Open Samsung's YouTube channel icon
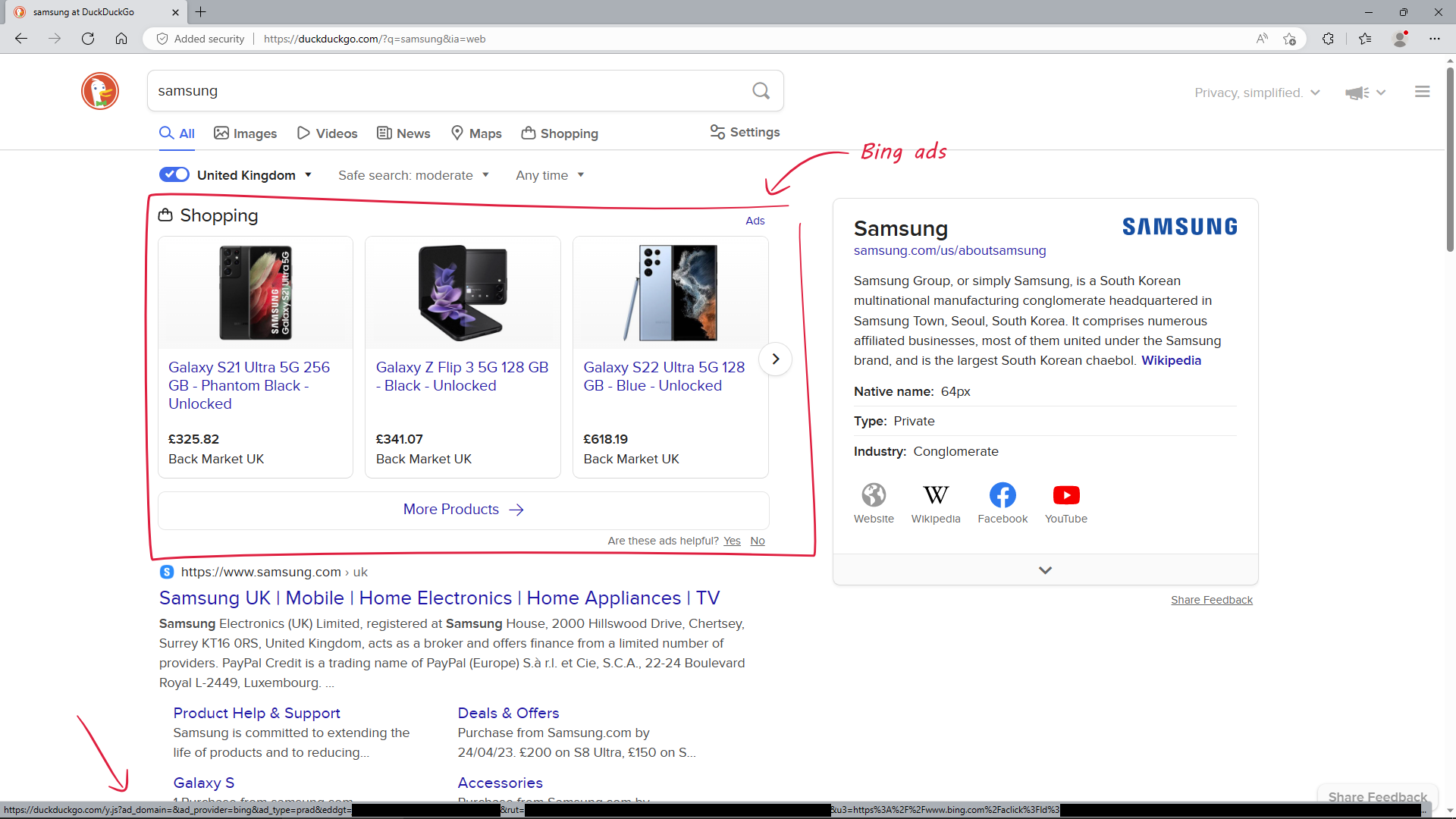The image size is (1456, 819). pos(1065,495)
